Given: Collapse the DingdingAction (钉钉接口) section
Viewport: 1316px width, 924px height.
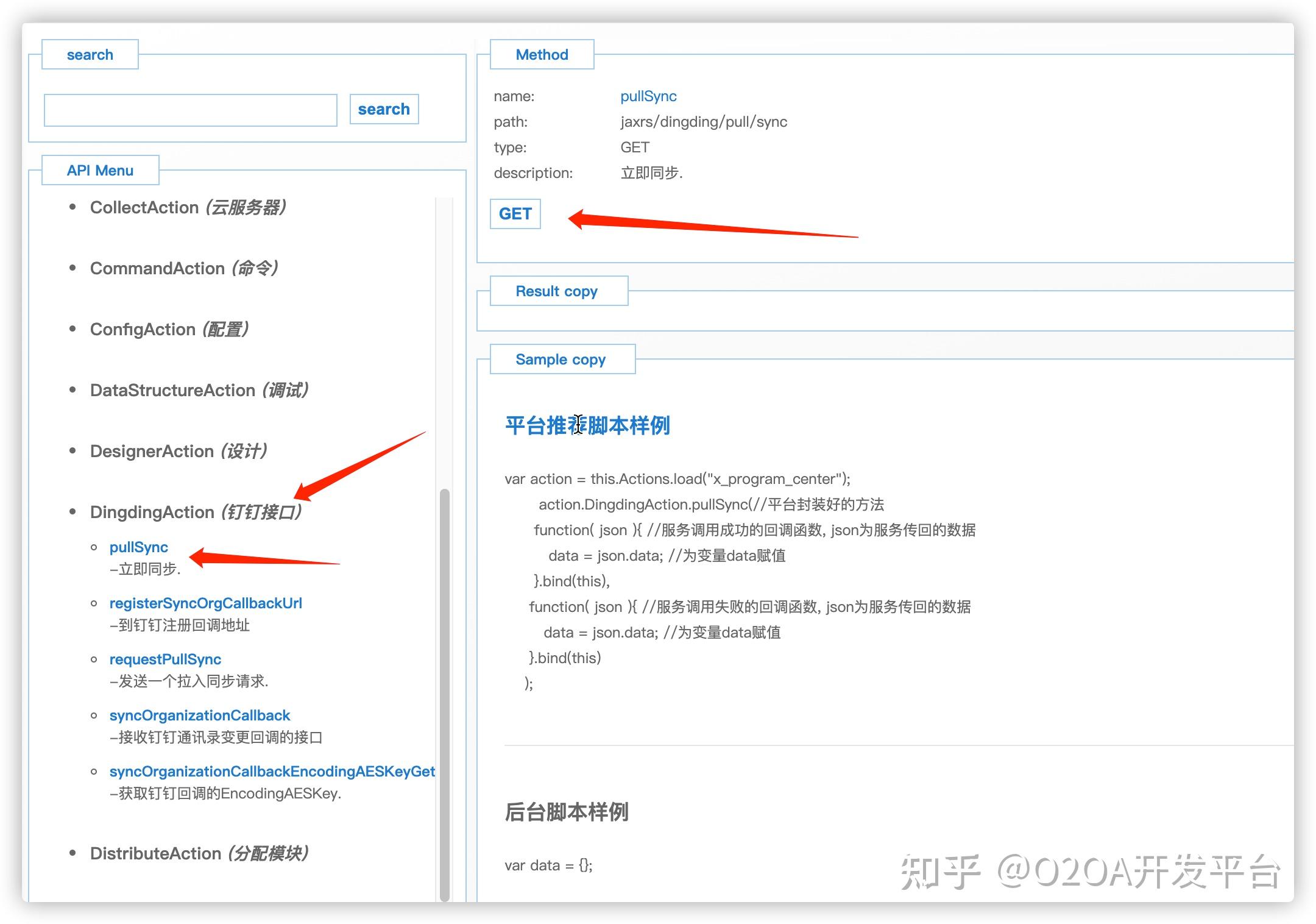Looking at the screenshot, I should point(196,512).
